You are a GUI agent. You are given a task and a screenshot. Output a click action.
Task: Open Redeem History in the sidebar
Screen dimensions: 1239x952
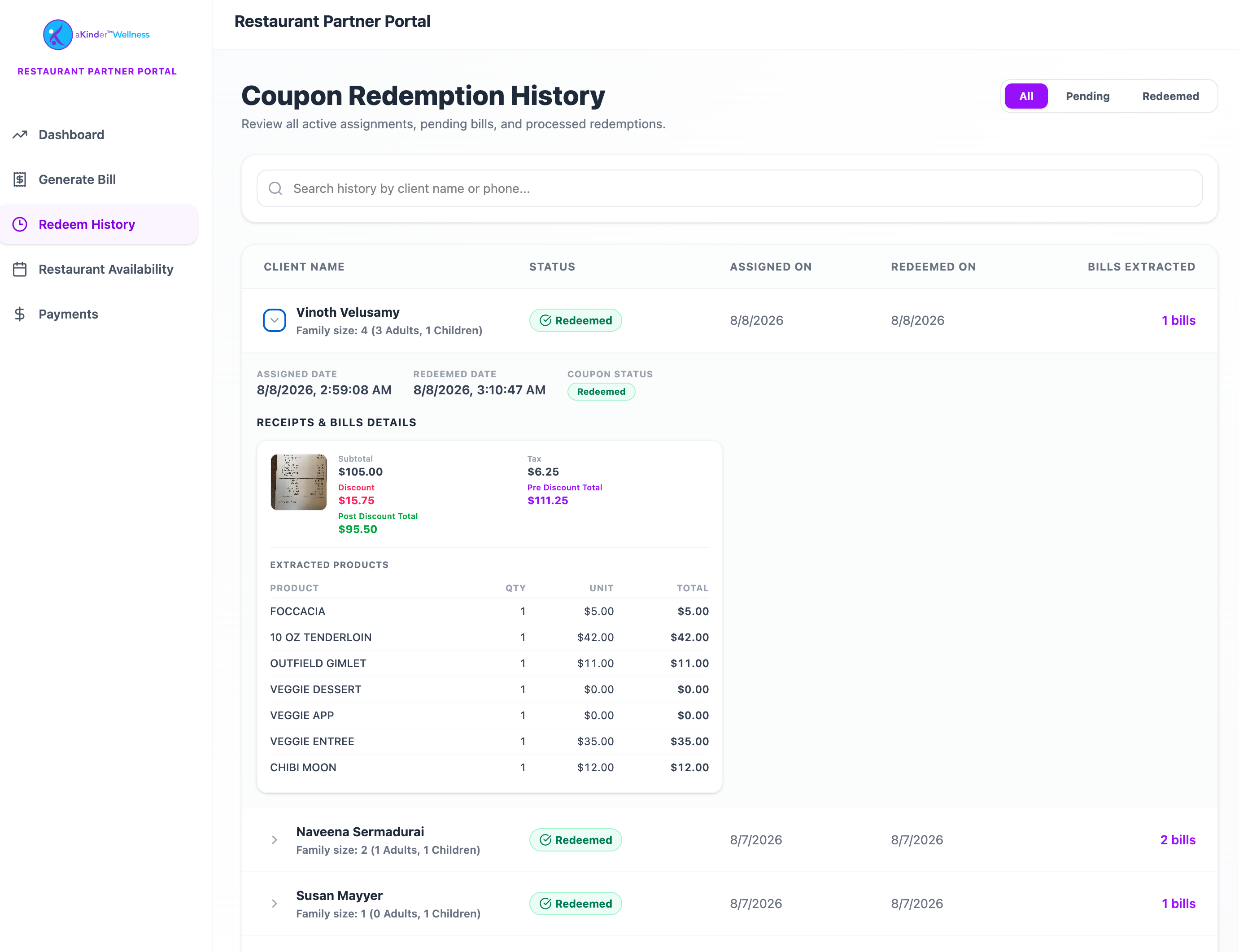(99, 224)
